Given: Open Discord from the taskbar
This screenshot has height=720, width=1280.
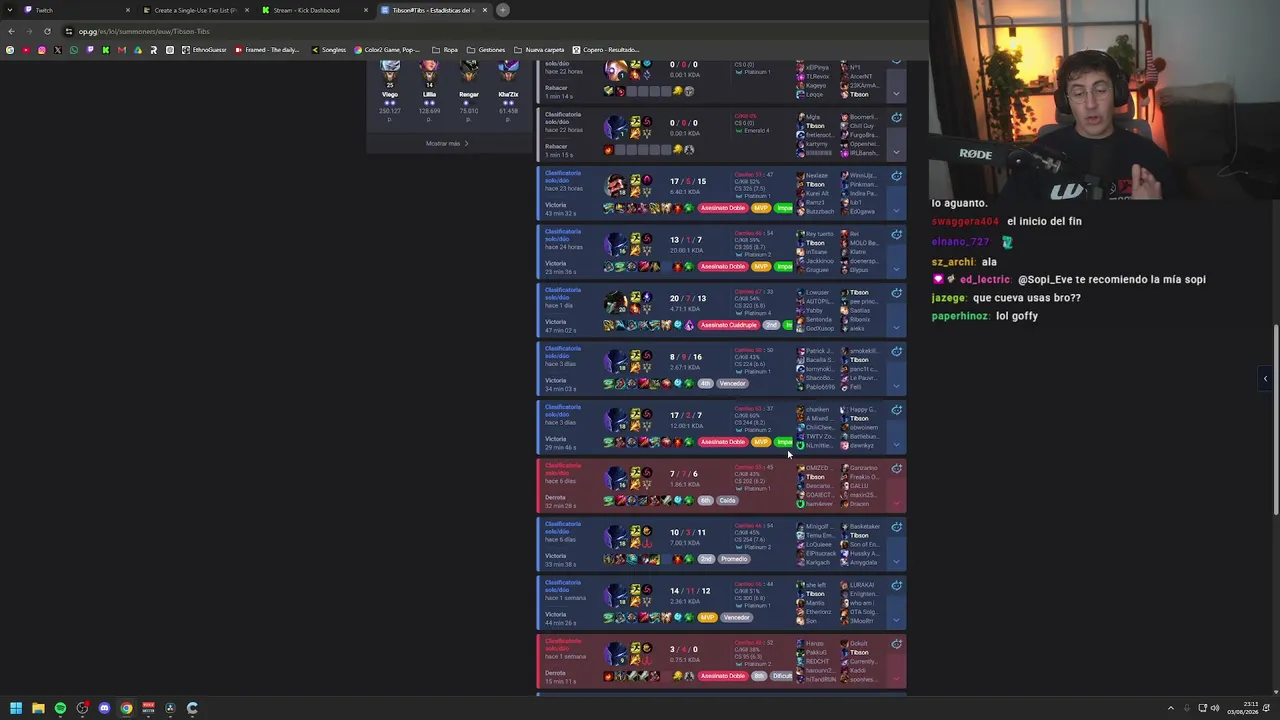Looking at the screenshot, I should (x=104, y=708).
